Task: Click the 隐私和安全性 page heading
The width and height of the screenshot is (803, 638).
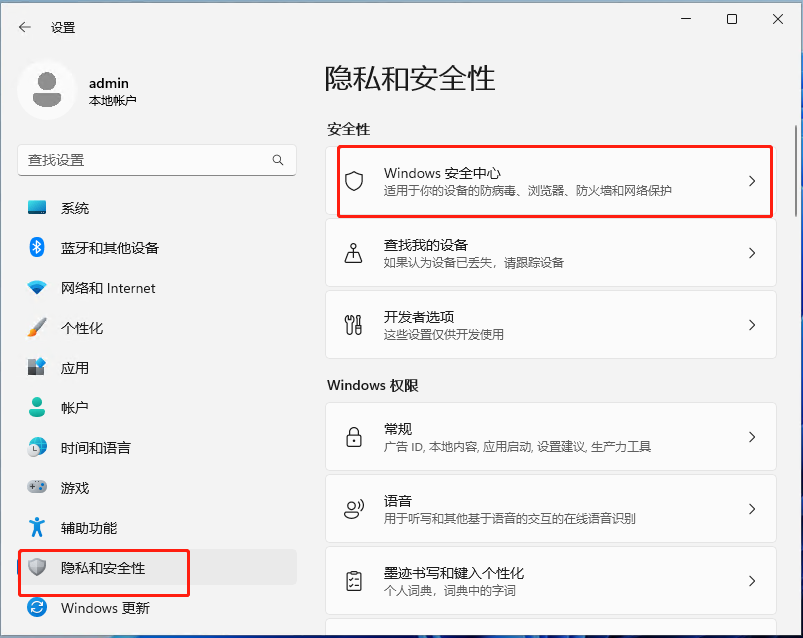Action: click(x=410, y=78)
